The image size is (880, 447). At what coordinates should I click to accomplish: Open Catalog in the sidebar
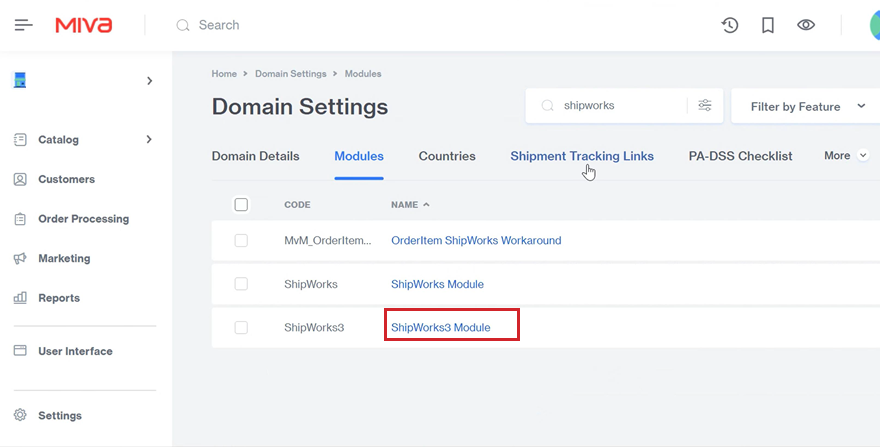pos(58,139)
